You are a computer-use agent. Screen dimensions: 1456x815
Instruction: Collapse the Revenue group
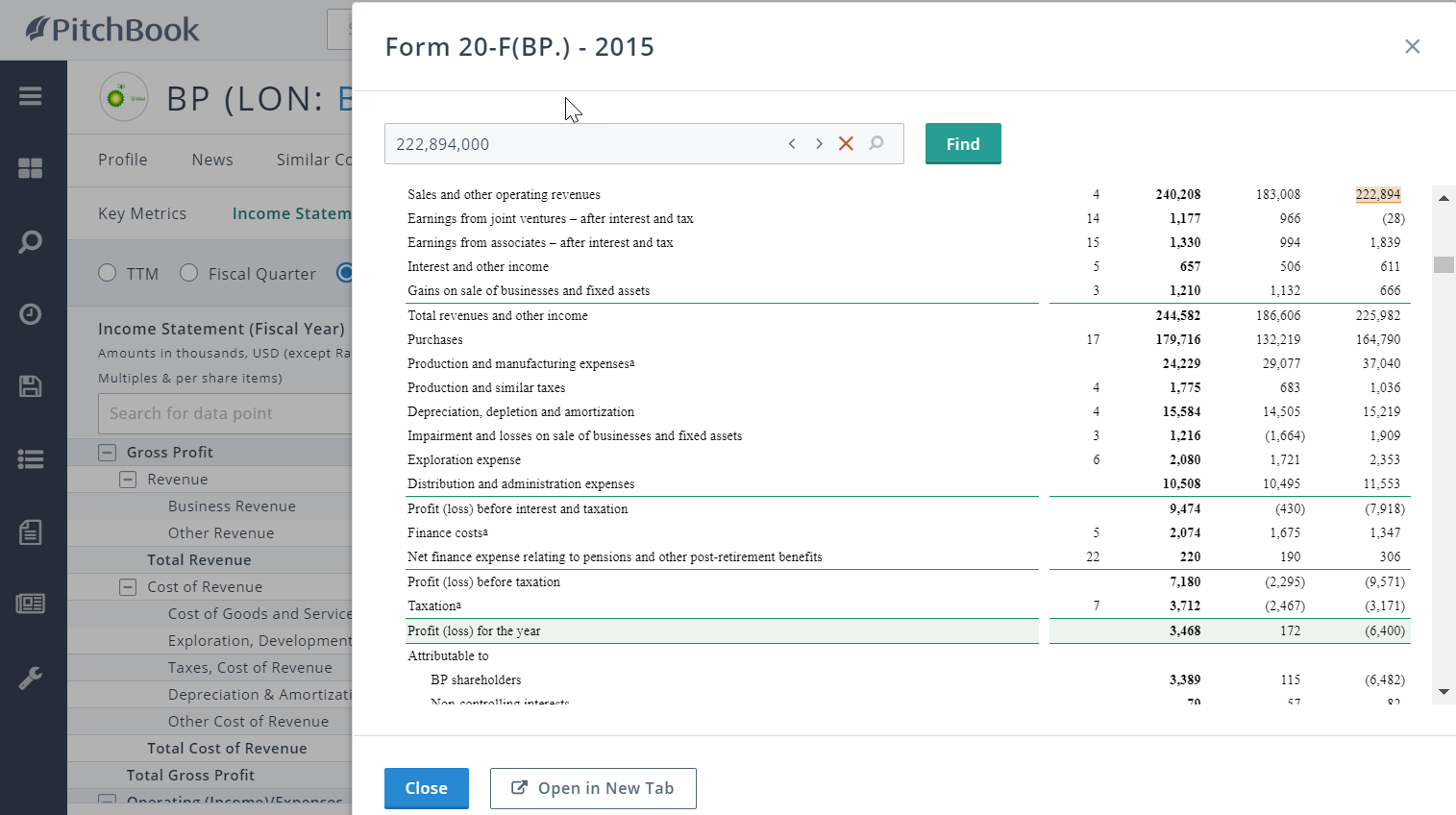(x=128, y=479)
